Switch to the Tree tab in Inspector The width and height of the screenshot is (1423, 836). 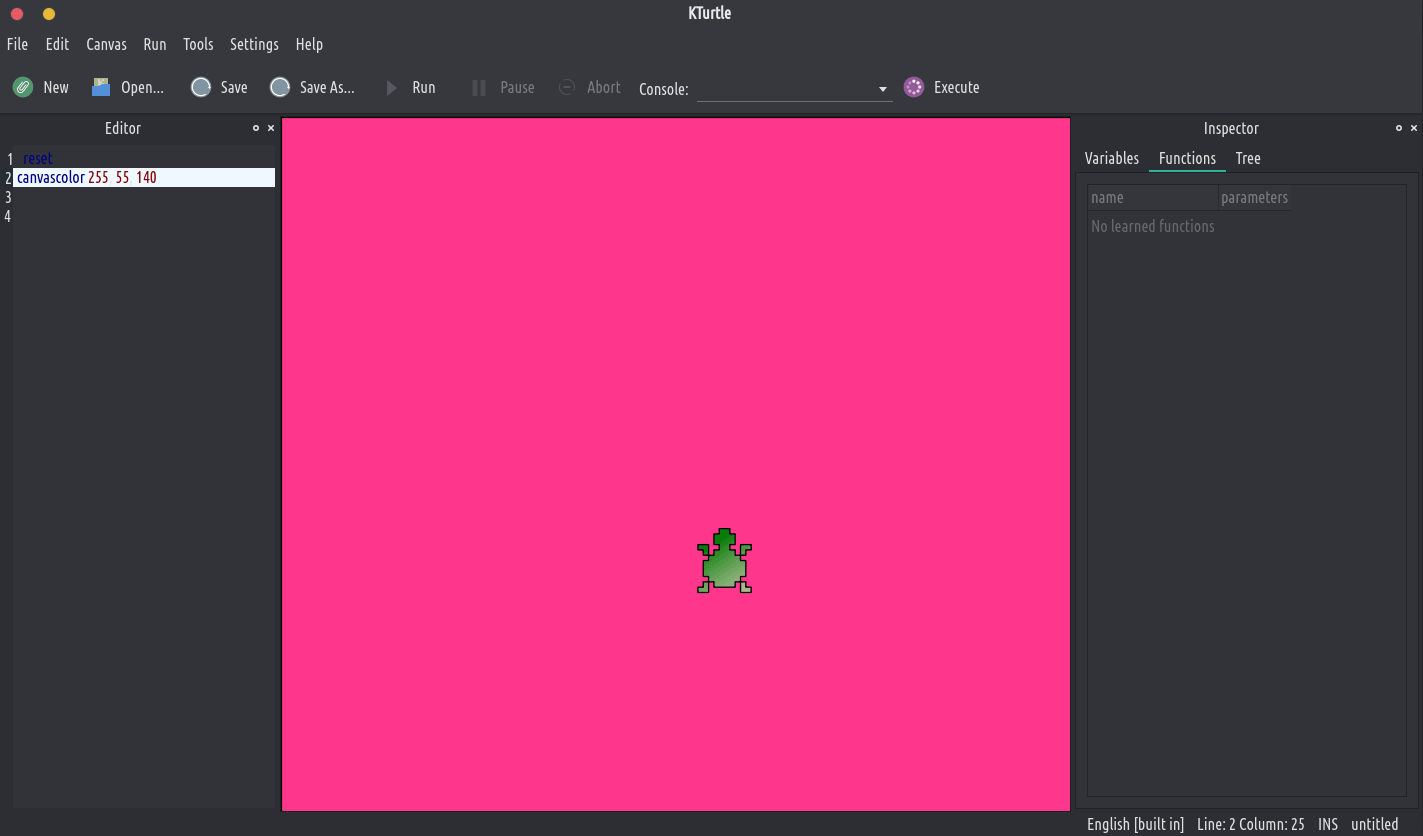point(1248,158)
